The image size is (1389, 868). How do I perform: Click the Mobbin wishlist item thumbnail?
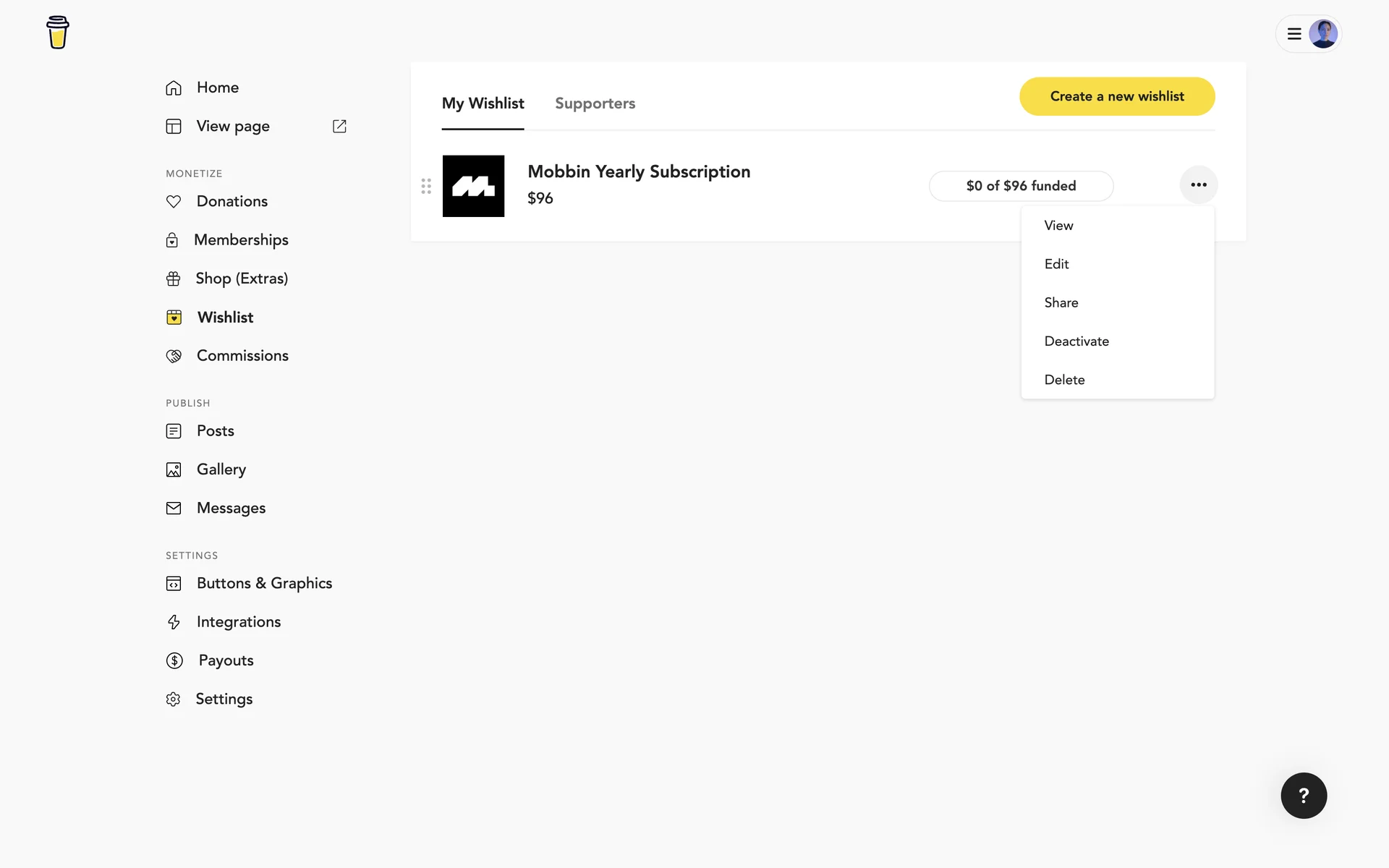[x=473, y=186]
